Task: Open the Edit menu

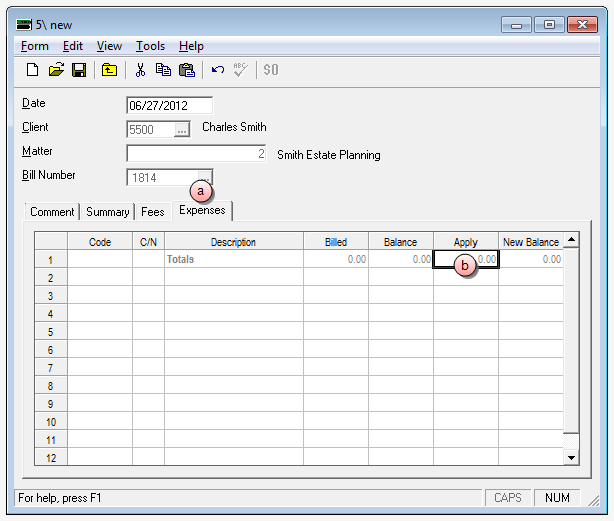Action: [x=73, y=46]
